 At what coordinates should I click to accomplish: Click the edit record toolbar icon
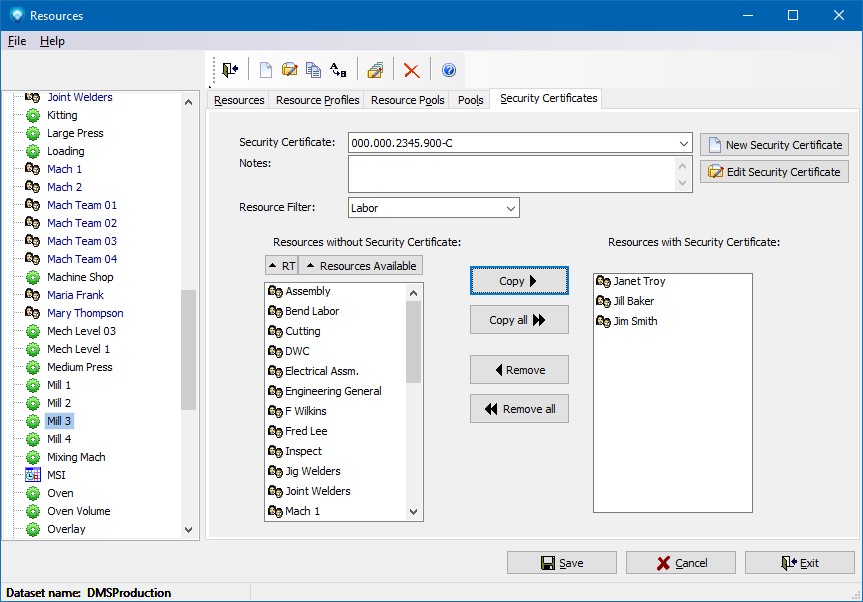(x=289, y=70)
